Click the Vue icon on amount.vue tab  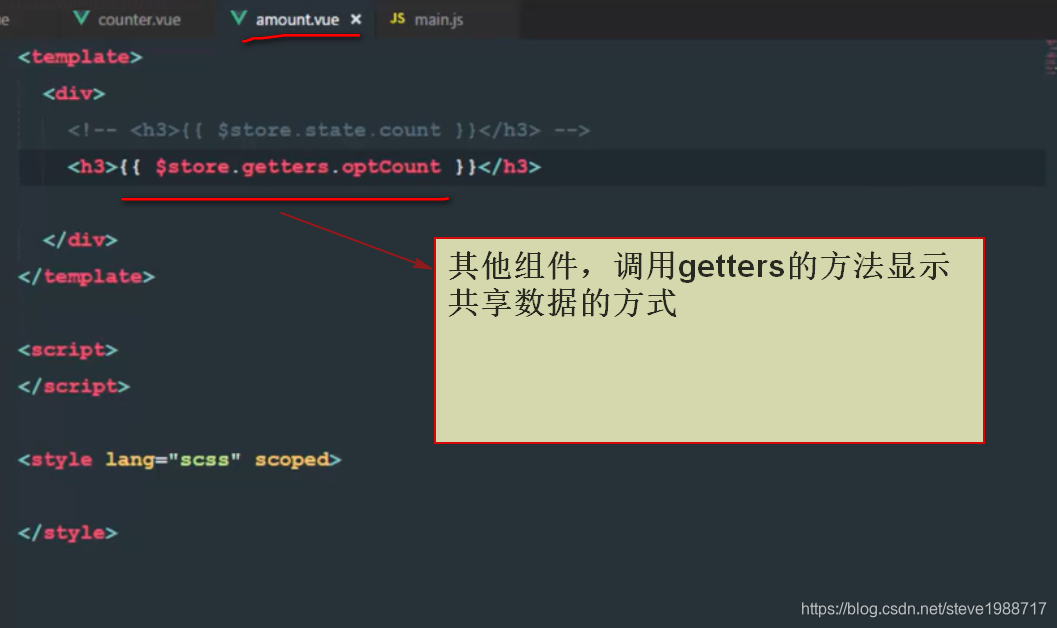click(239, 18)
